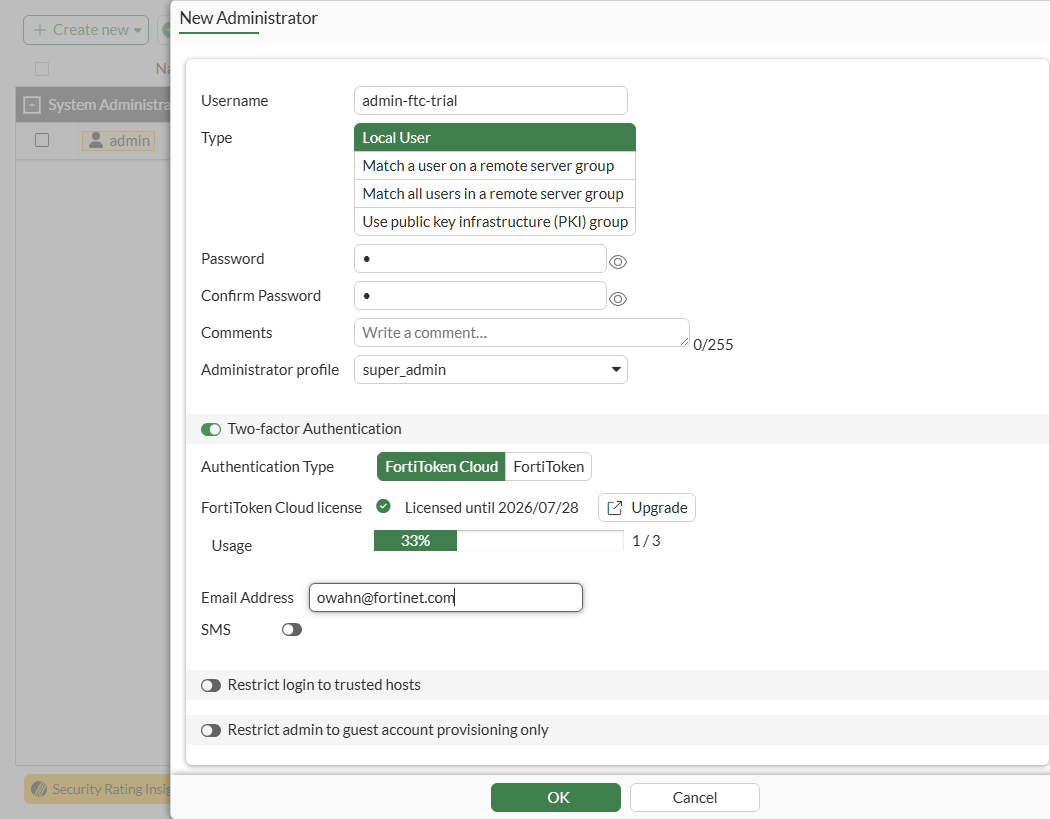The image size is (1050, 819).
Task: Click the Upgrade license button
Action: (647, 508)
